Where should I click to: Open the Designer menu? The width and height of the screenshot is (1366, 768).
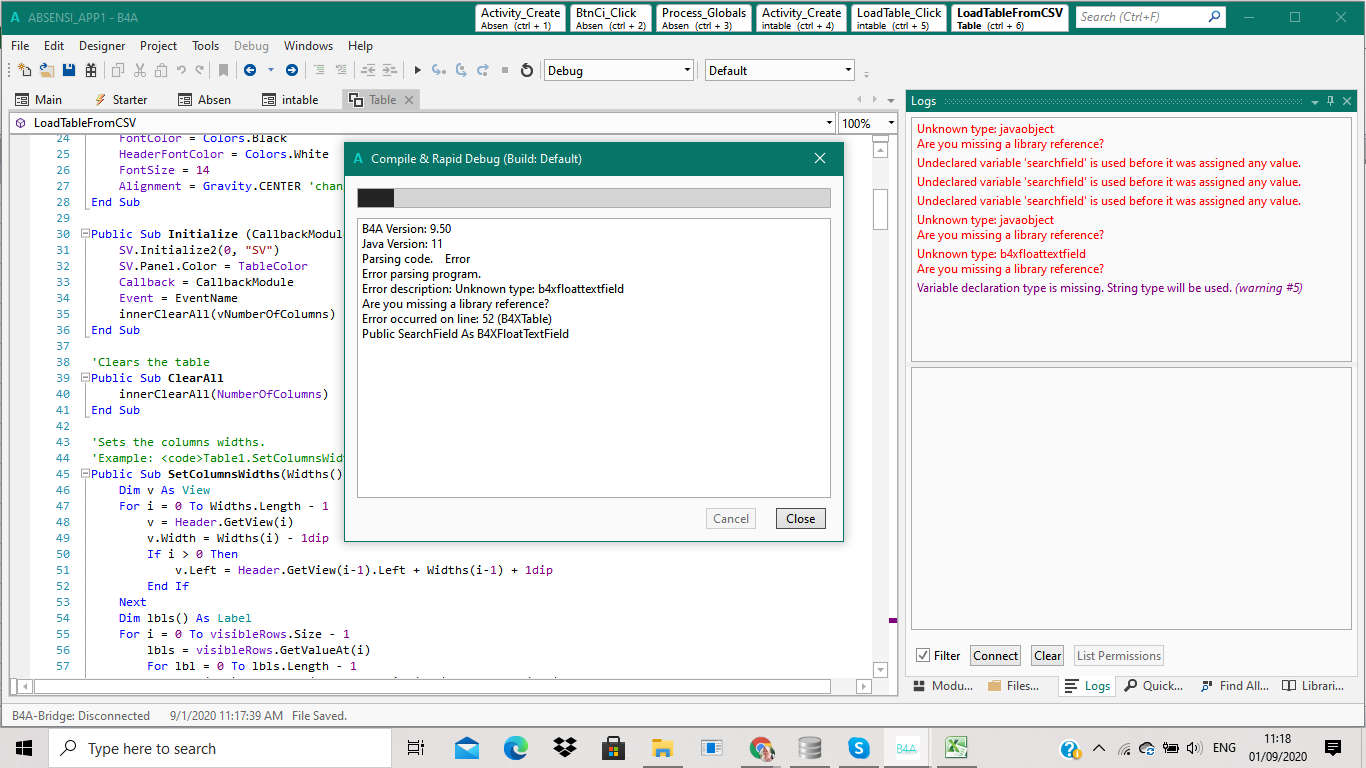coord(102,46)
